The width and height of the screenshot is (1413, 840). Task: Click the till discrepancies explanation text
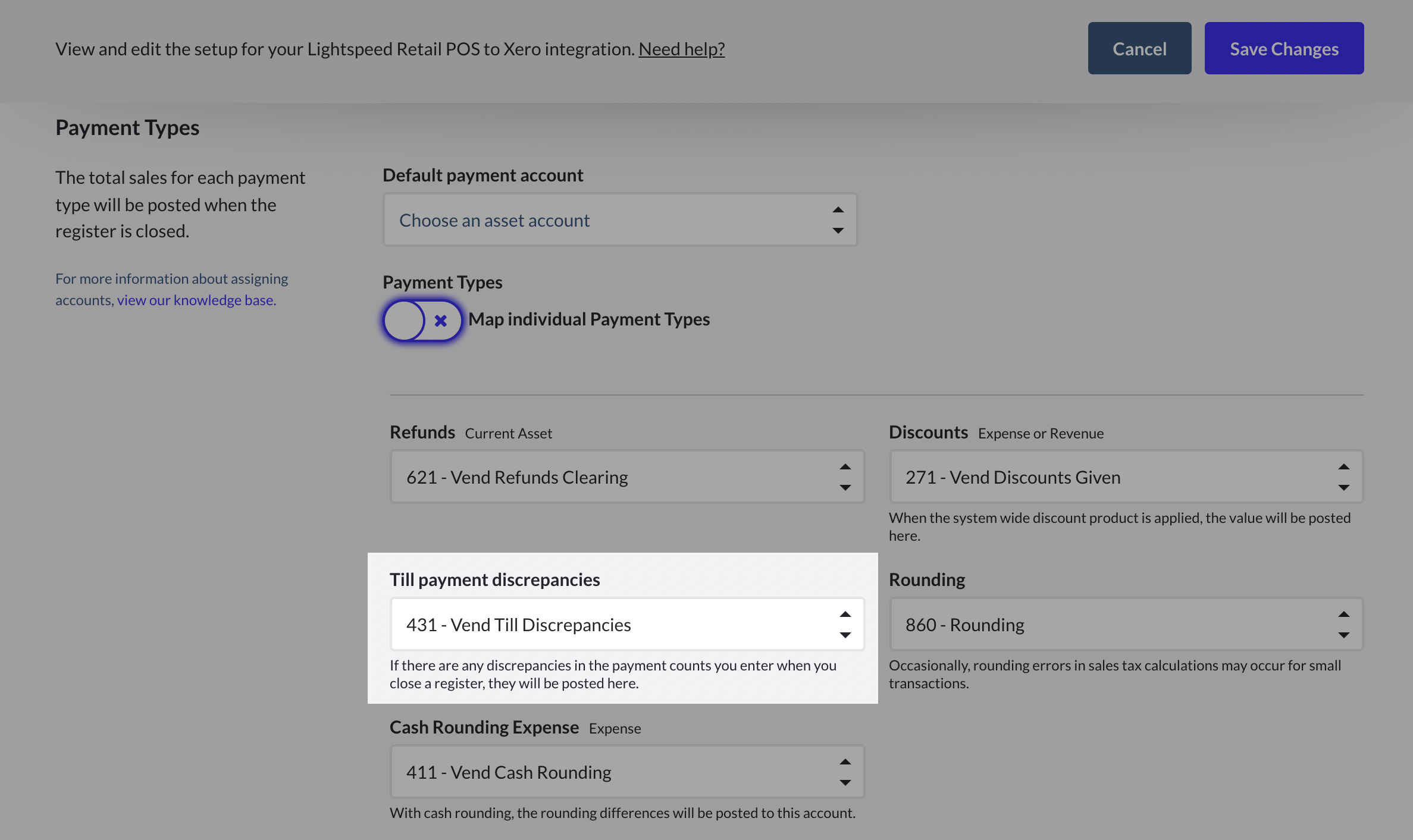click(613, 674)
